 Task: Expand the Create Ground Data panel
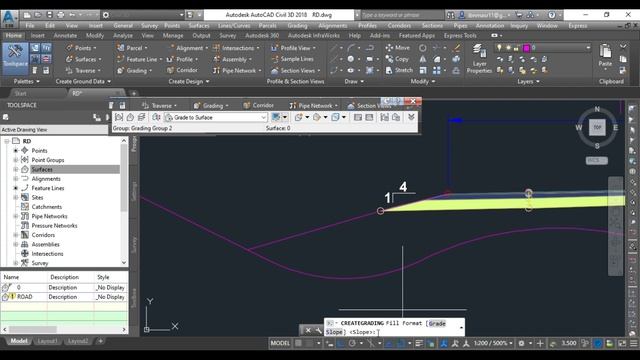click(x=83, y=82)
